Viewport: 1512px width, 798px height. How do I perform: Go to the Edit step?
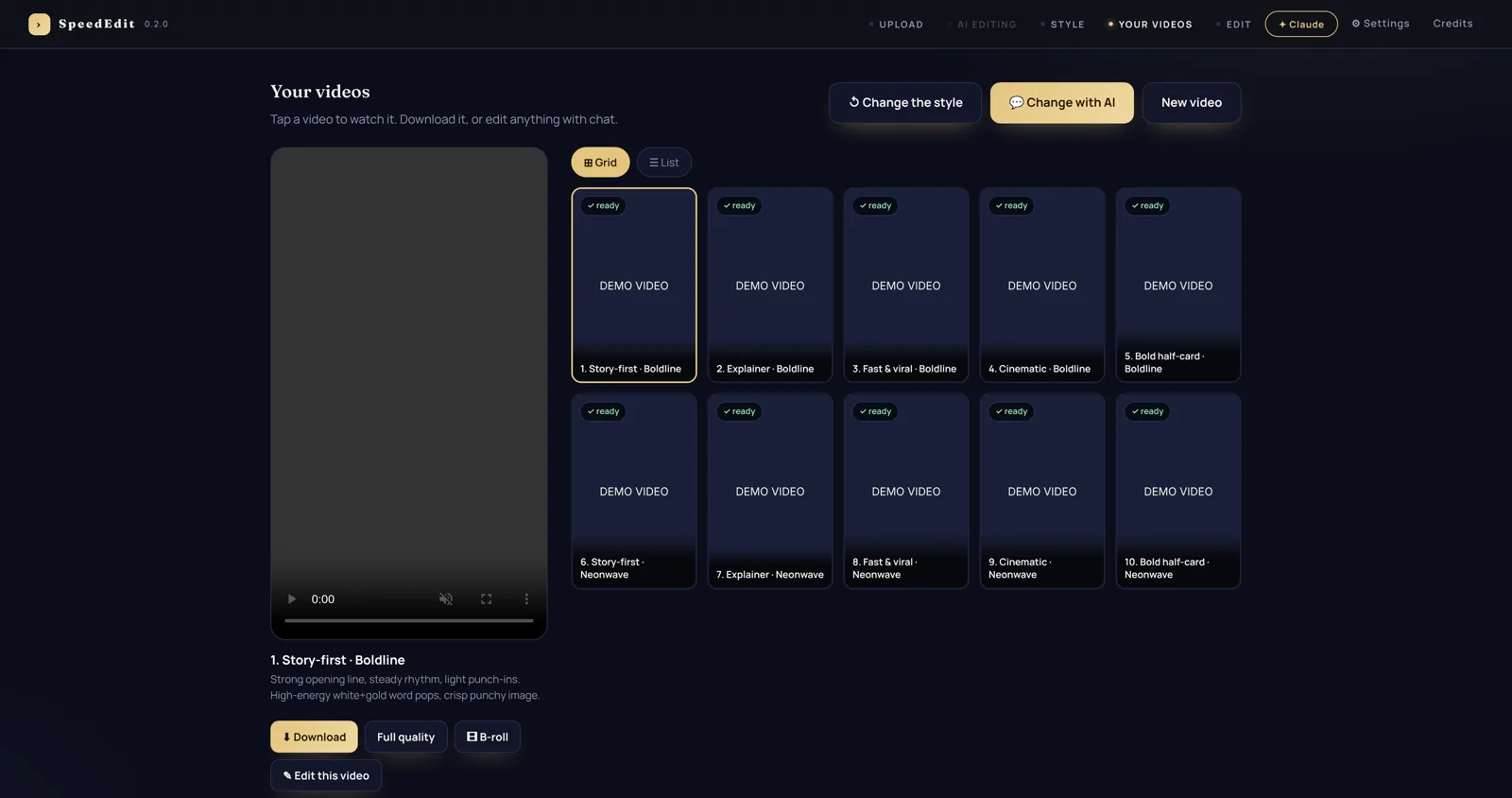[x=1233, y=25]
